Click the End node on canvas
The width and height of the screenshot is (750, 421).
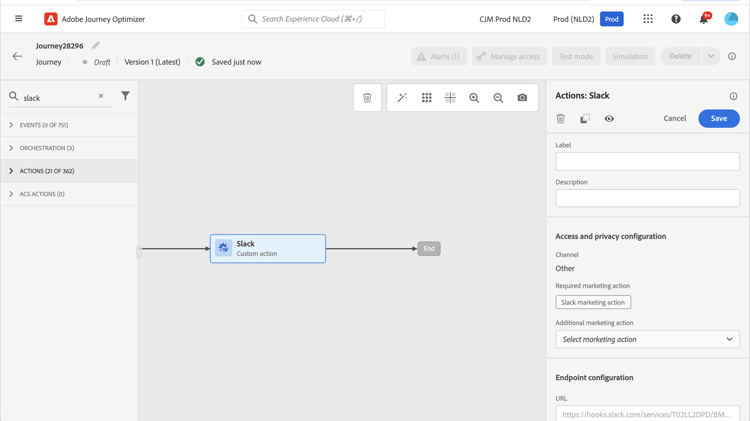(429, 248)
